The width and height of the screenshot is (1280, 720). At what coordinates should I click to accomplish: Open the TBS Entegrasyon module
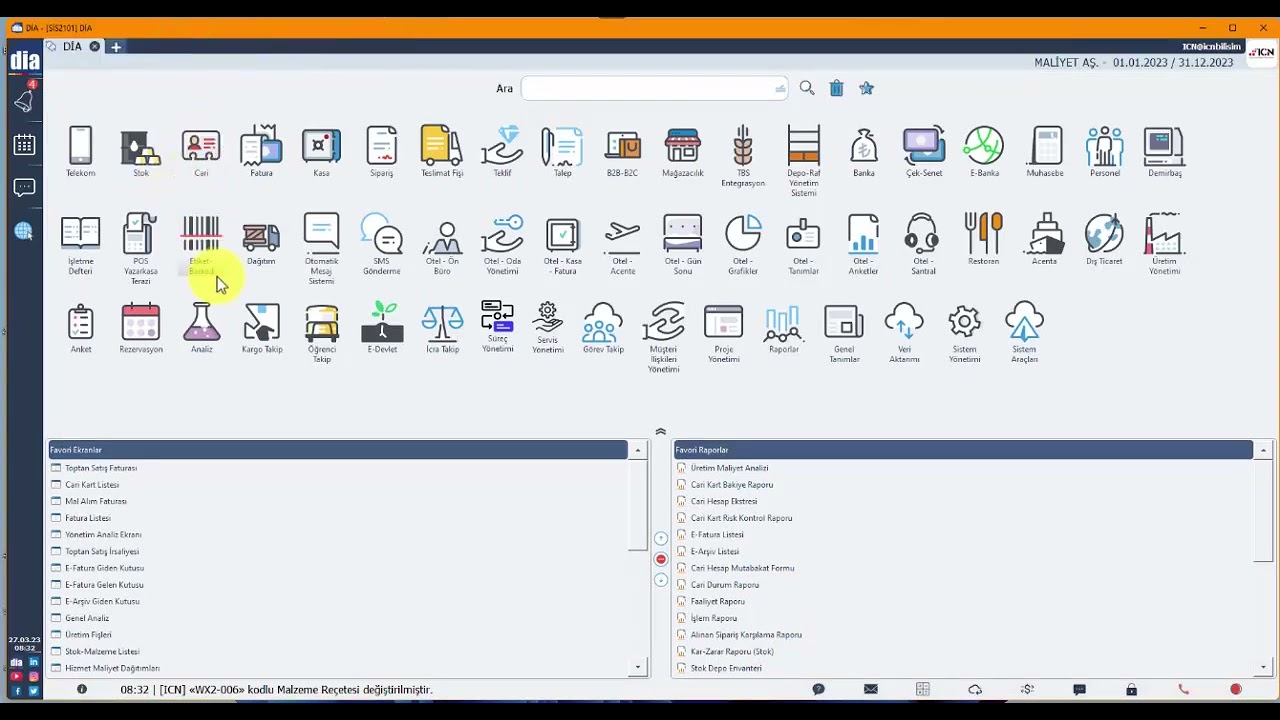click(743, 157)
